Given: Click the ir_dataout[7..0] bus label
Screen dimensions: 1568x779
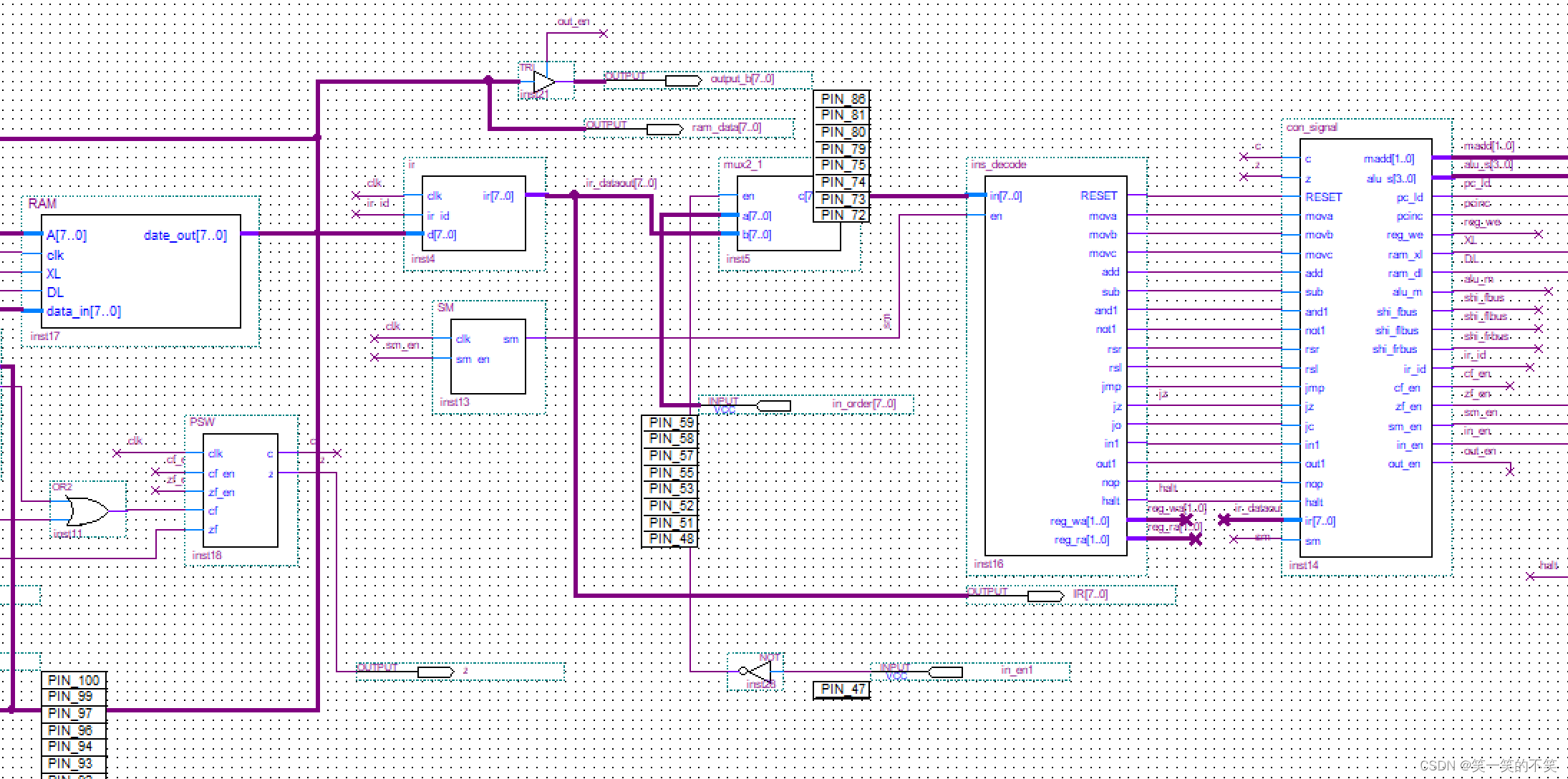Looking at the screenshot, I should pyautogui.click(x=621, y=183).
